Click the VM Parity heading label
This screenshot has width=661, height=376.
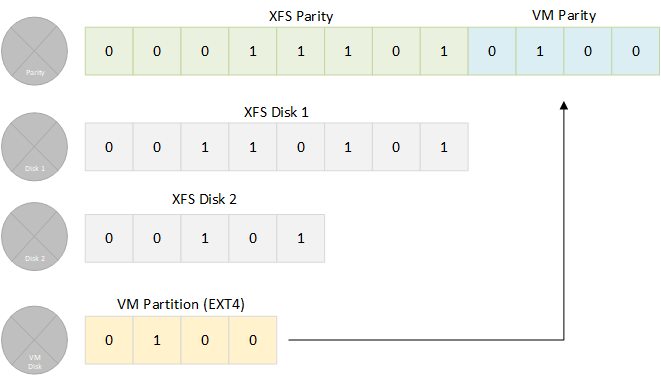point(564,16)
